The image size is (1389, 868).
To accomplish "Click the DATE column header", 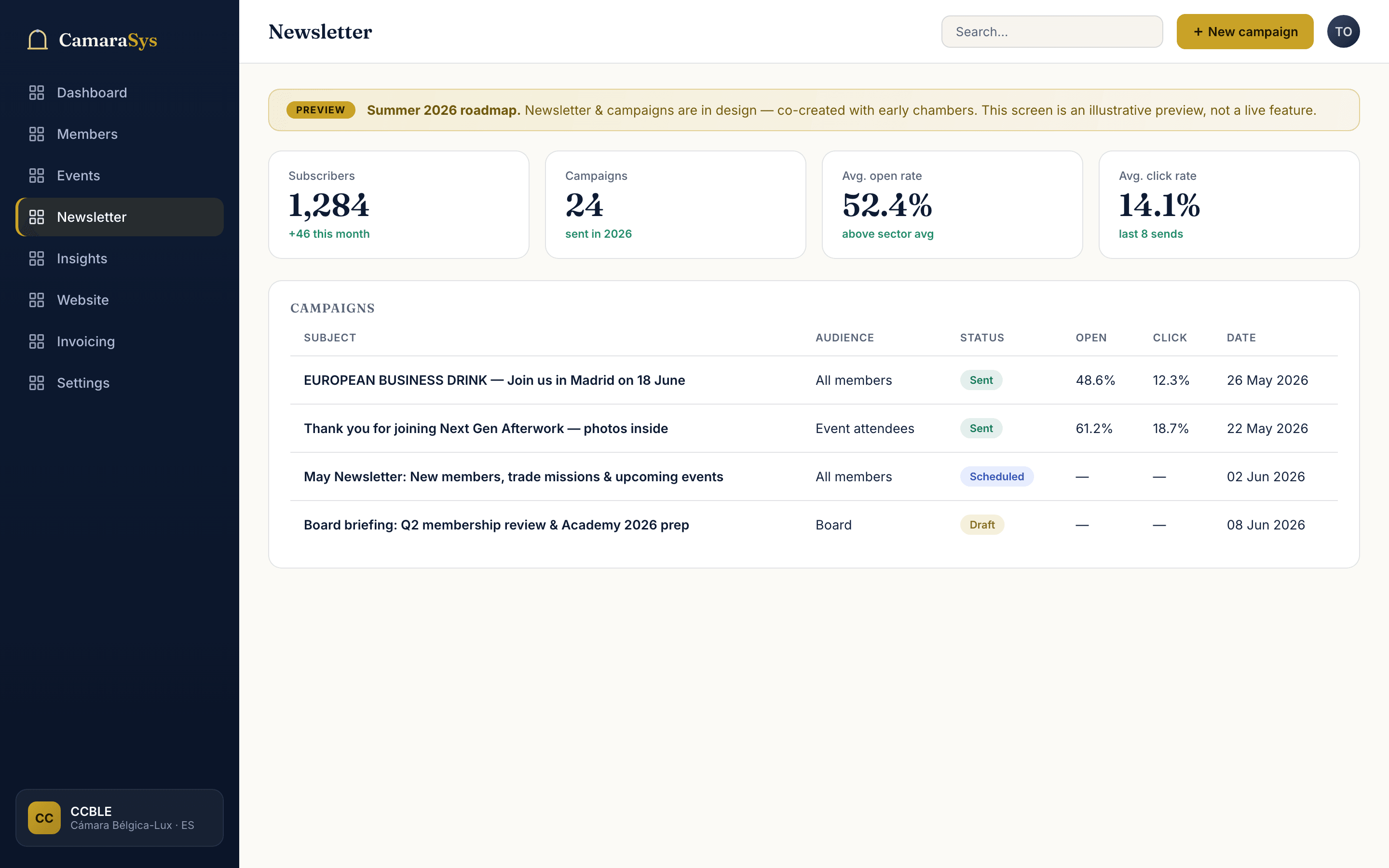I will click(x=1241, y=338).
